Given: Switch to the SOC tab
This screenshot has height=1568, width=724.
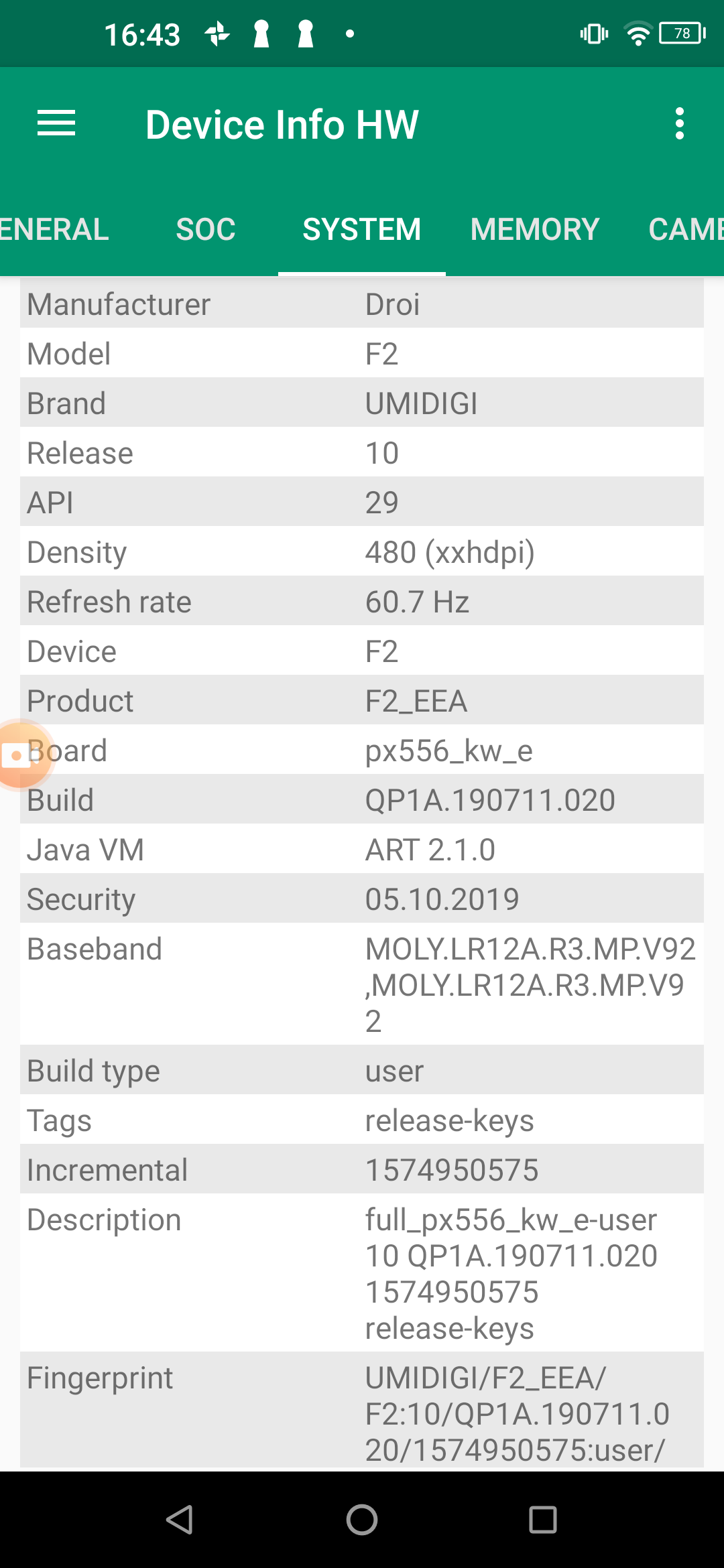Looking at the screenshot, I should tap(206, 230).
